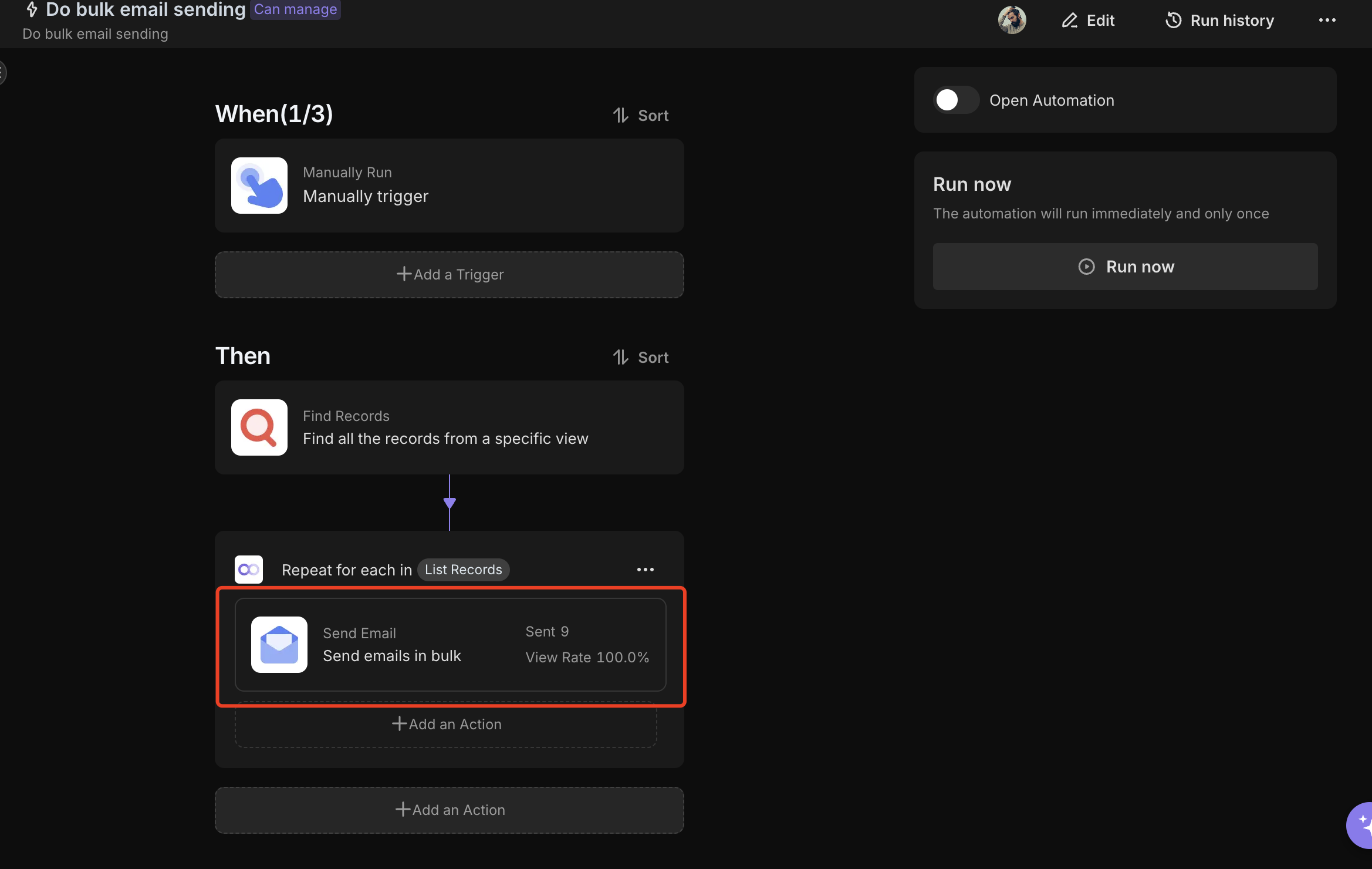Click the Run history clock icon
The image size is (1372, 869).
click(1172, 20)
